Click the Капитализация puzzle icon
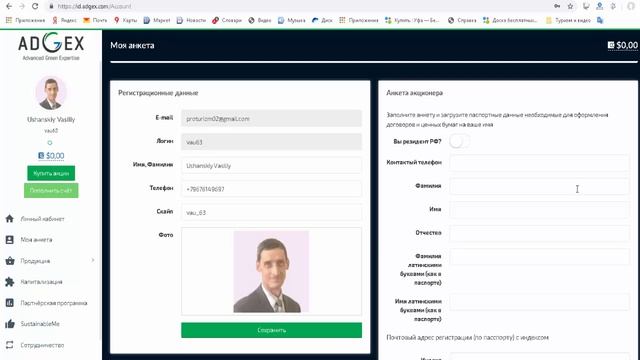 (10, 282)
